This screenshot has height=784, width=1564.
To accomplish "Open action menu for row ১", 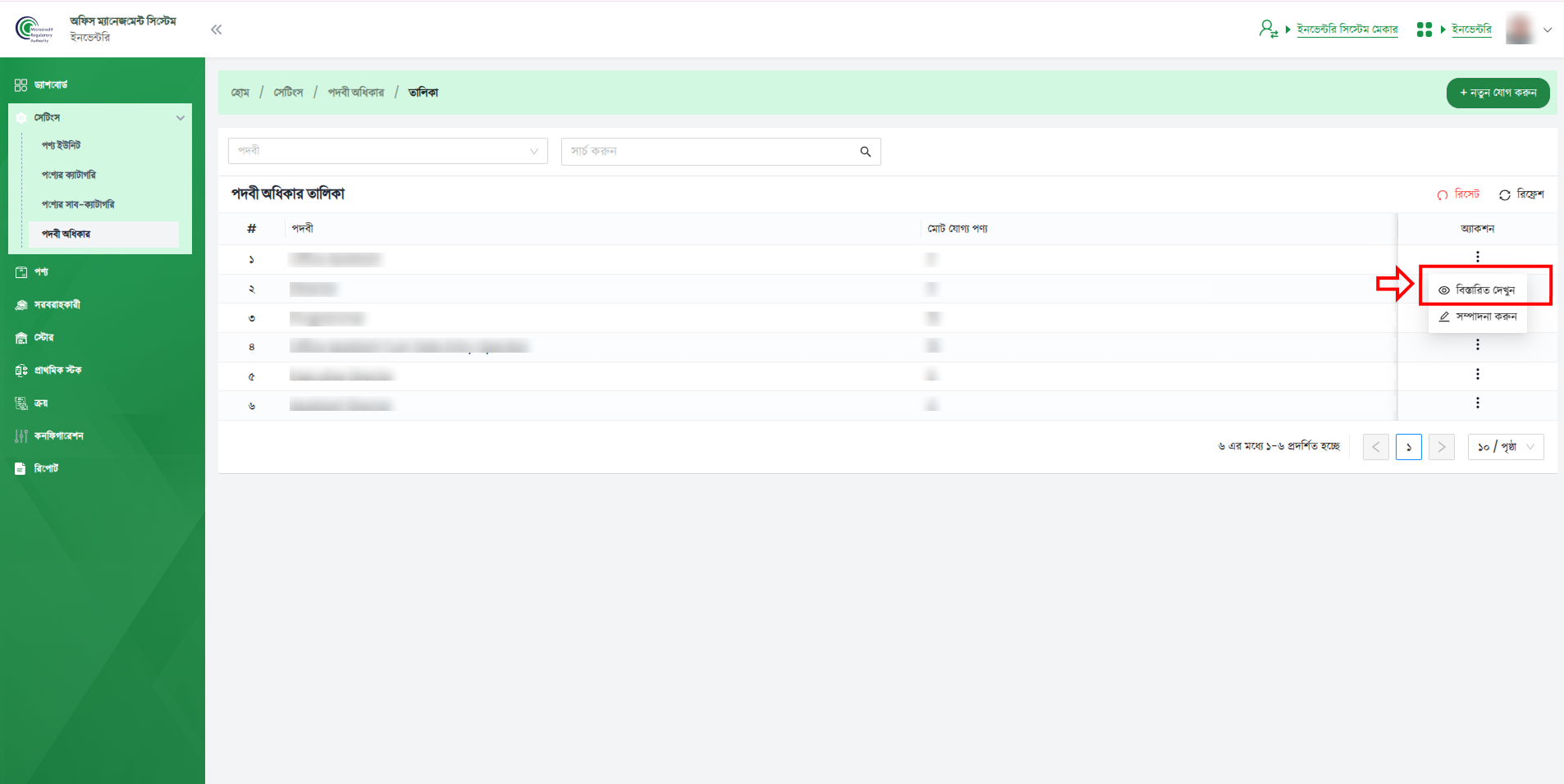I will tap(1478, 257).
